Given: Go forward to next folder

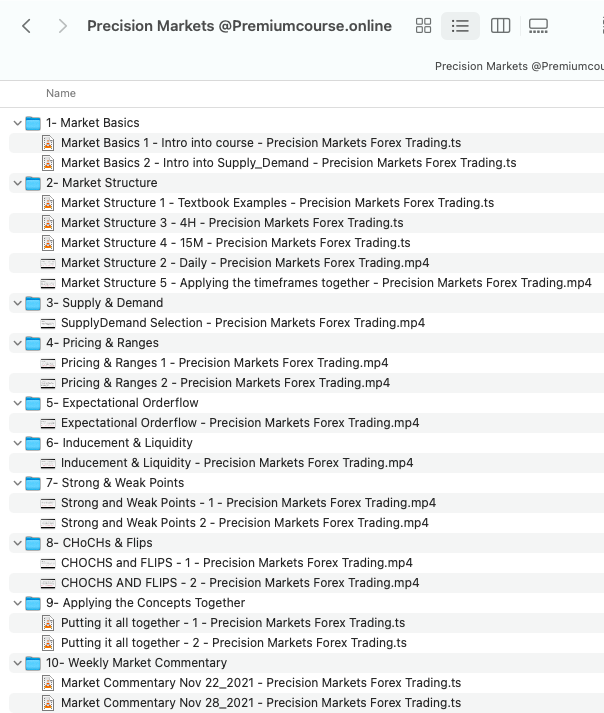Looking at the screenshot, I should [63, 26].
